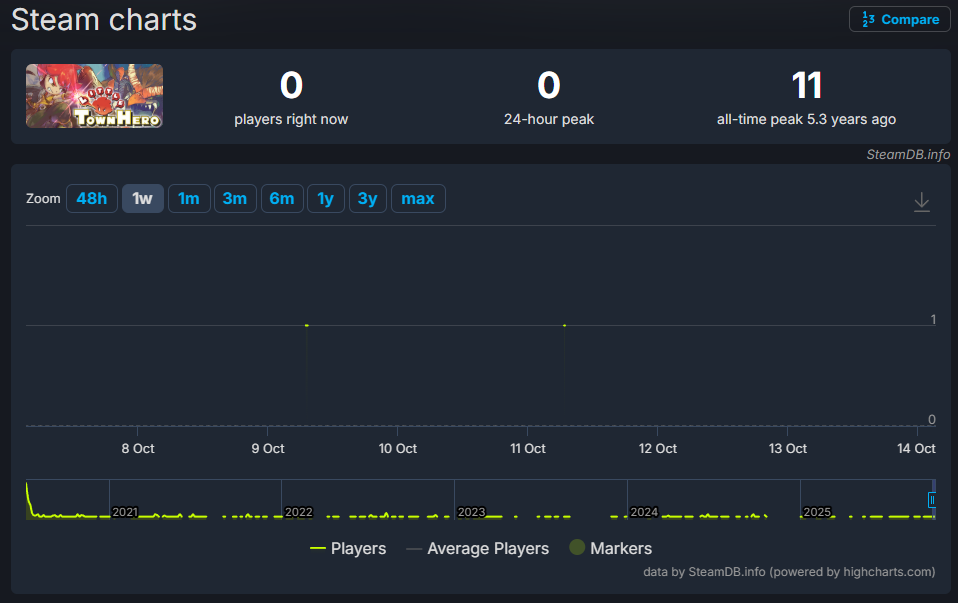Toggle the Average Players legend entry

click(477, 549)
